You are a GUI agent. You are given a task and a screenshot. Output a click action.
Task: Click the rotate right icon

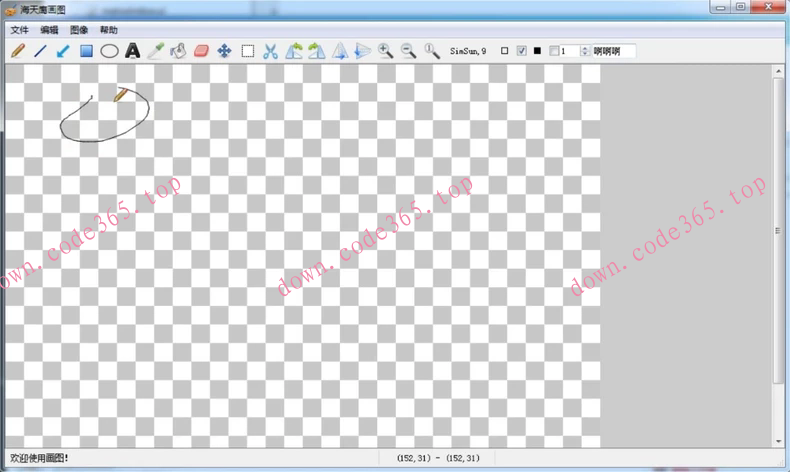pyautogui.click(x=316, y=51)
